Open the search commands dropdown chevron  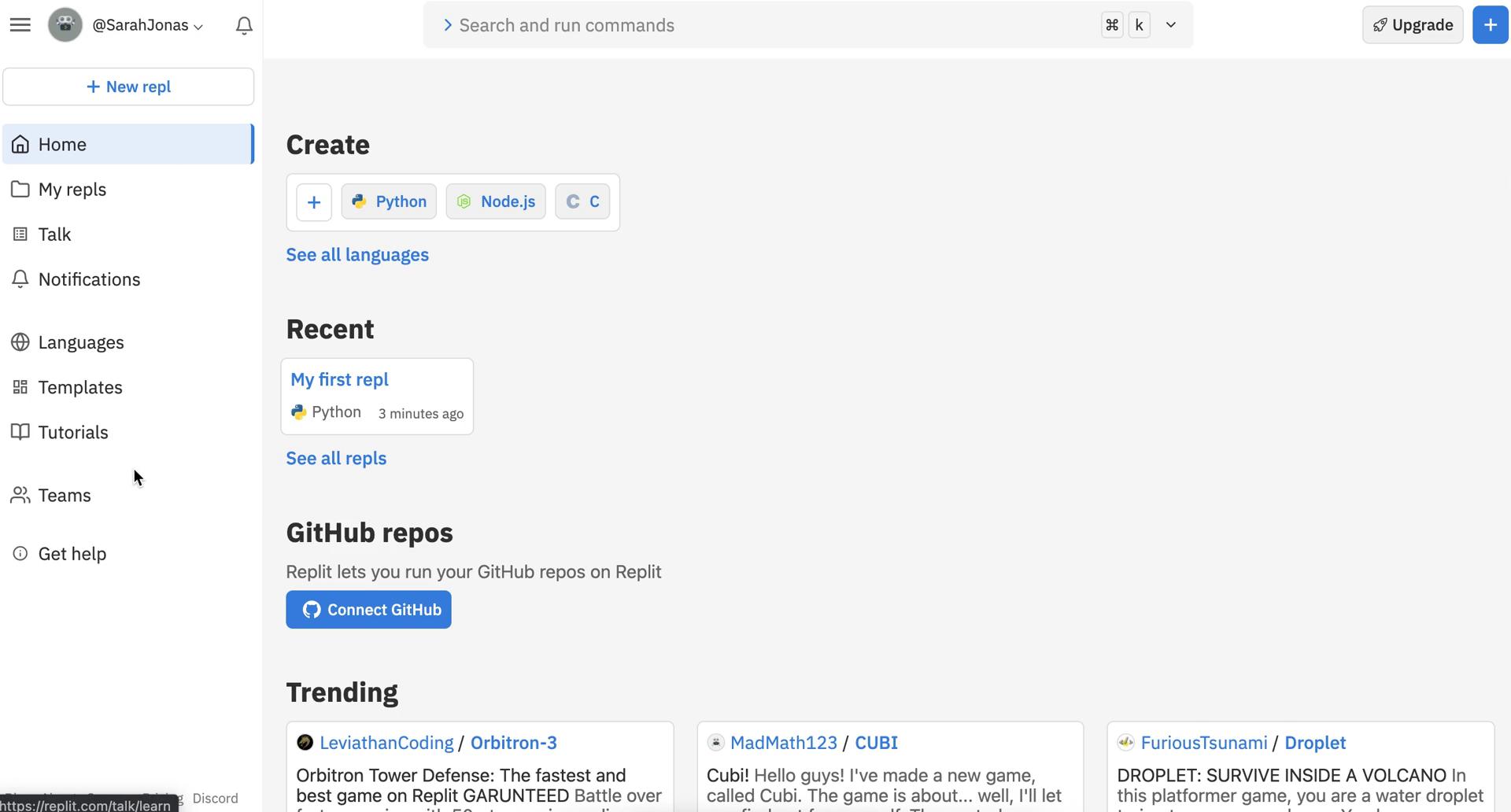1170,24
